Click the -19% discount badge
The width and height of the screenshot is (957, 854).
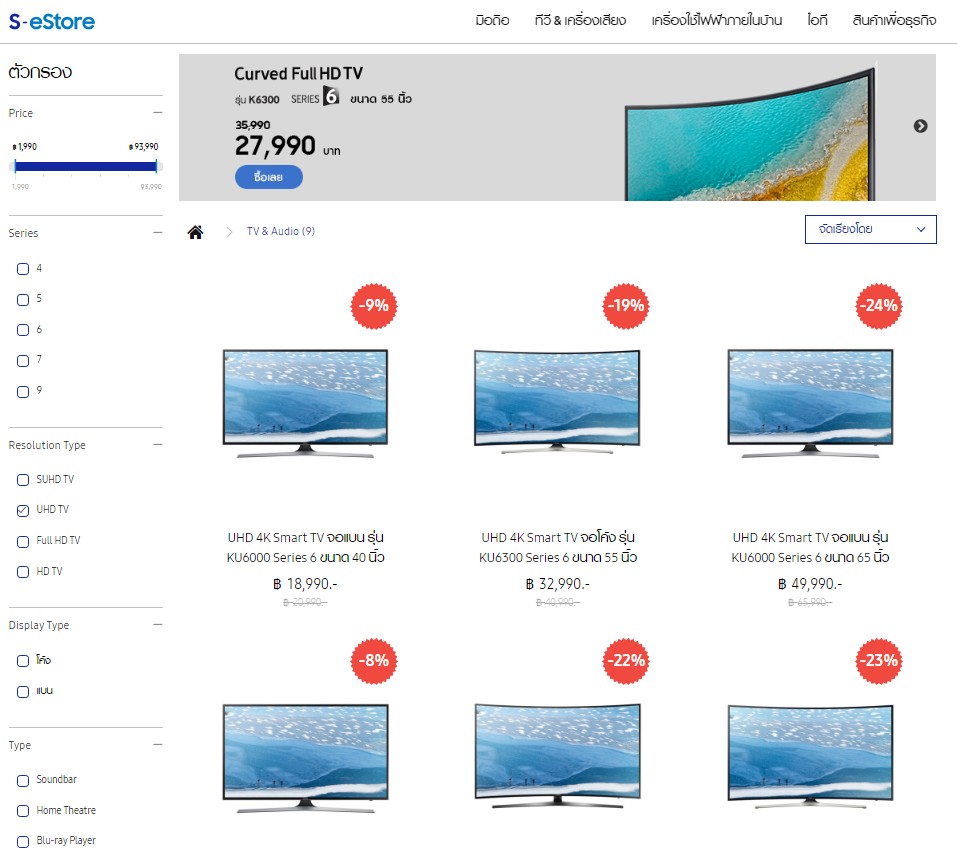tap(625, 306)
